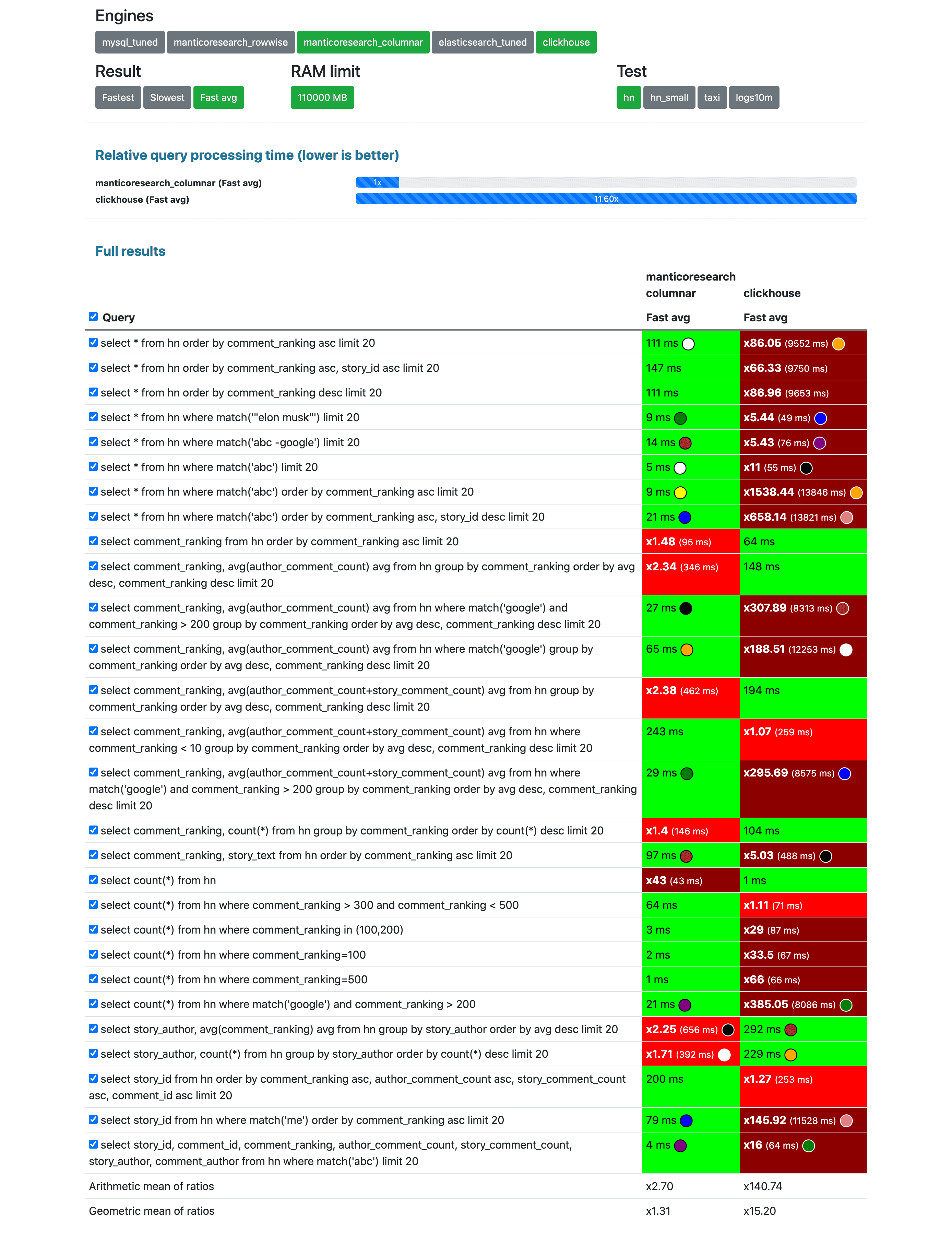
Task: Toggle the clickhouse engine button
Action: click(x=566, y=43)
